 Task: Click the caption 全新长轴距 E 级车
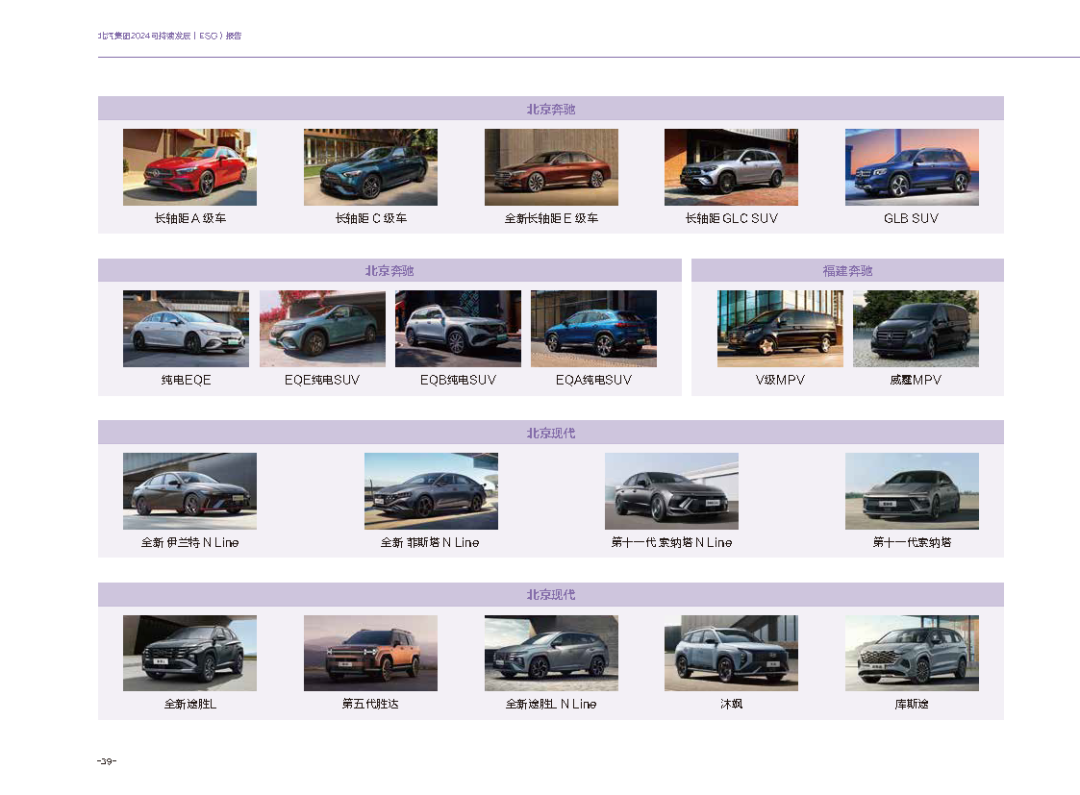551,218
